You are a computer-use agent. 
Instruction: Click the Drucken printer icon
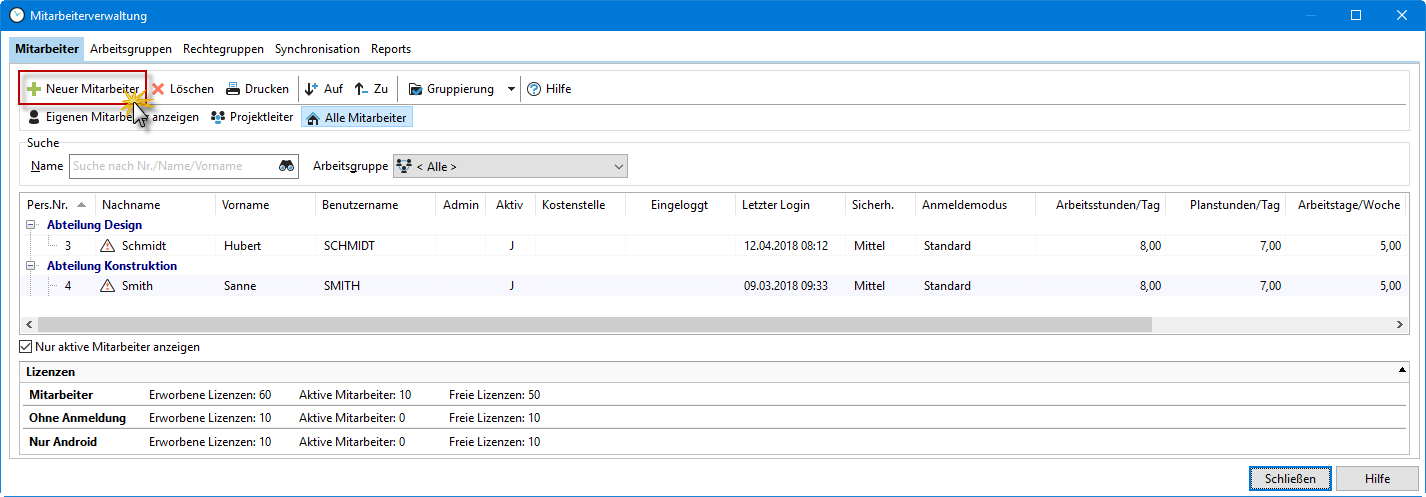pyautogui.click(x=233, y=89)
